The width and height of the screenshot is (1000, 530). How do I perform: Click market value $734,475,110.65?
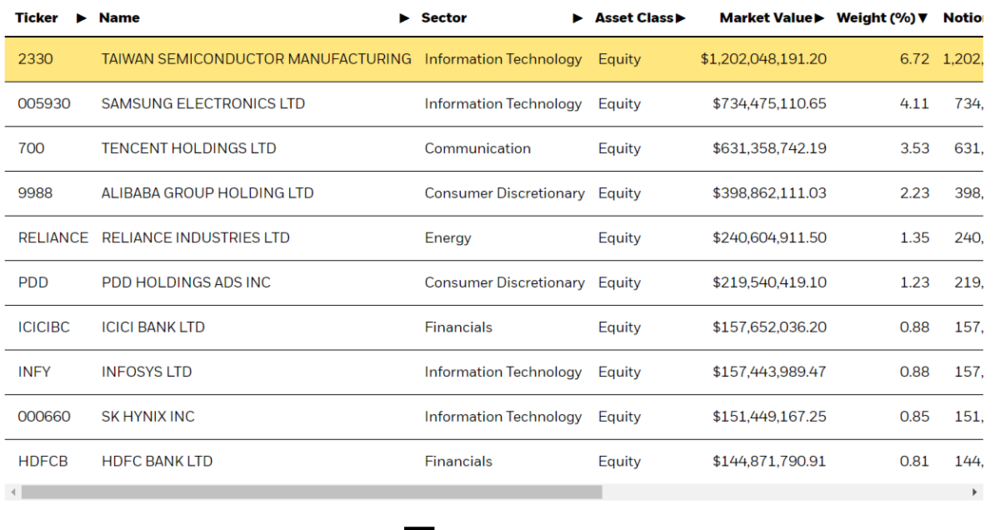point(769,103)
